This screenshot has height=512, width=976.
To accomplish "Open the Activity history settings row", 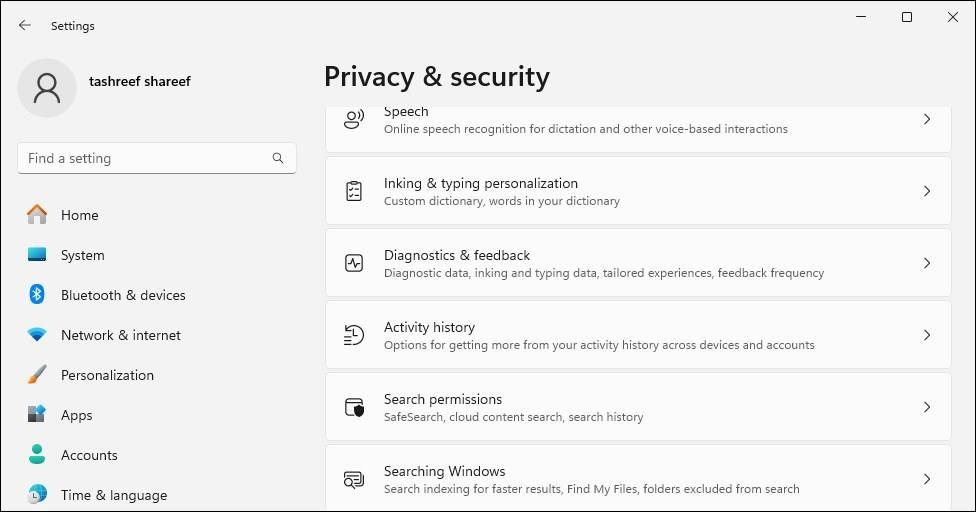I will (637, 335).
